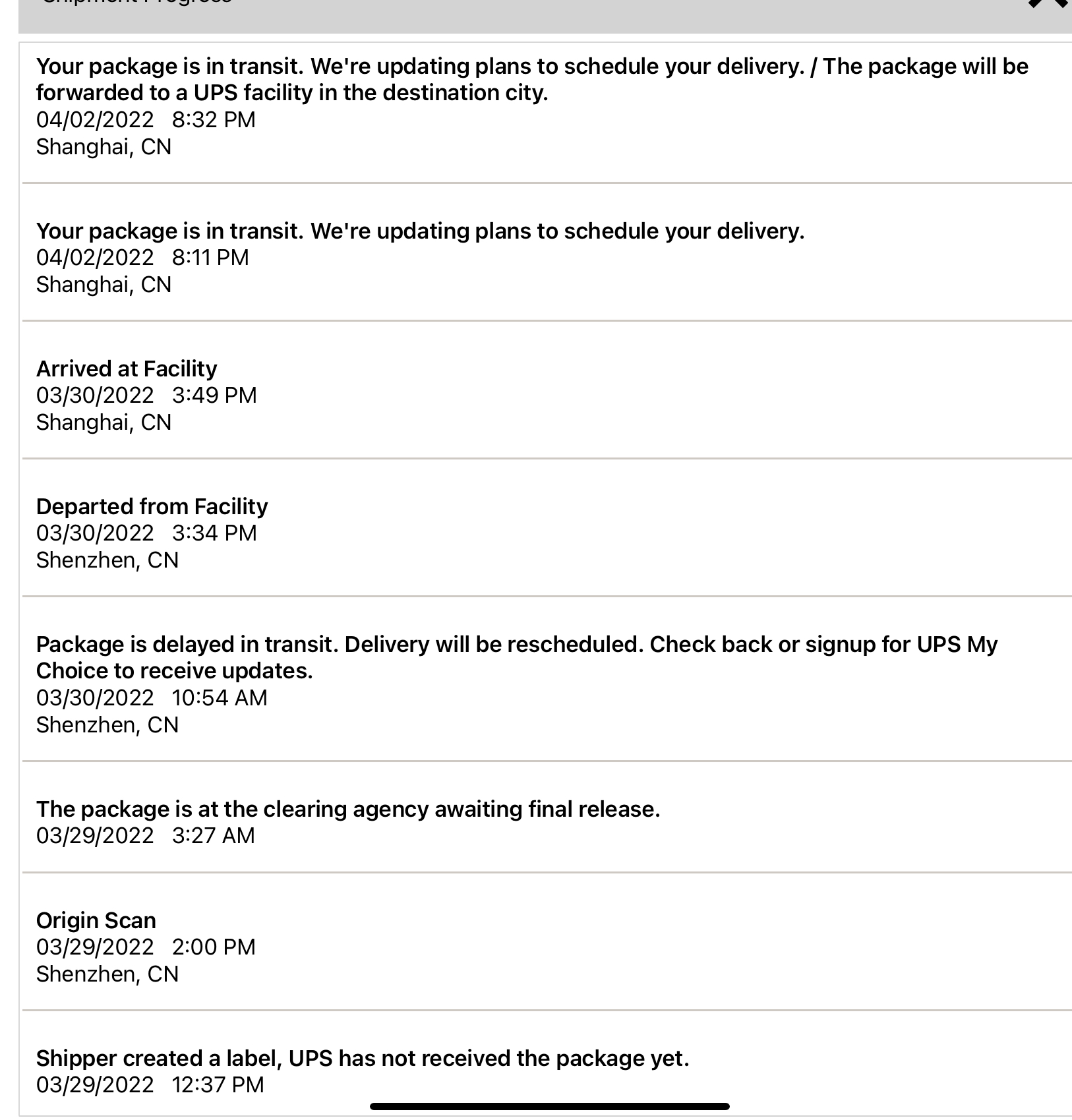Viewport: 1072px width, 1120px height.
Task: Click the 04/02/2022 8:32 PM timestamp
Action: click(x=146, y=120)
